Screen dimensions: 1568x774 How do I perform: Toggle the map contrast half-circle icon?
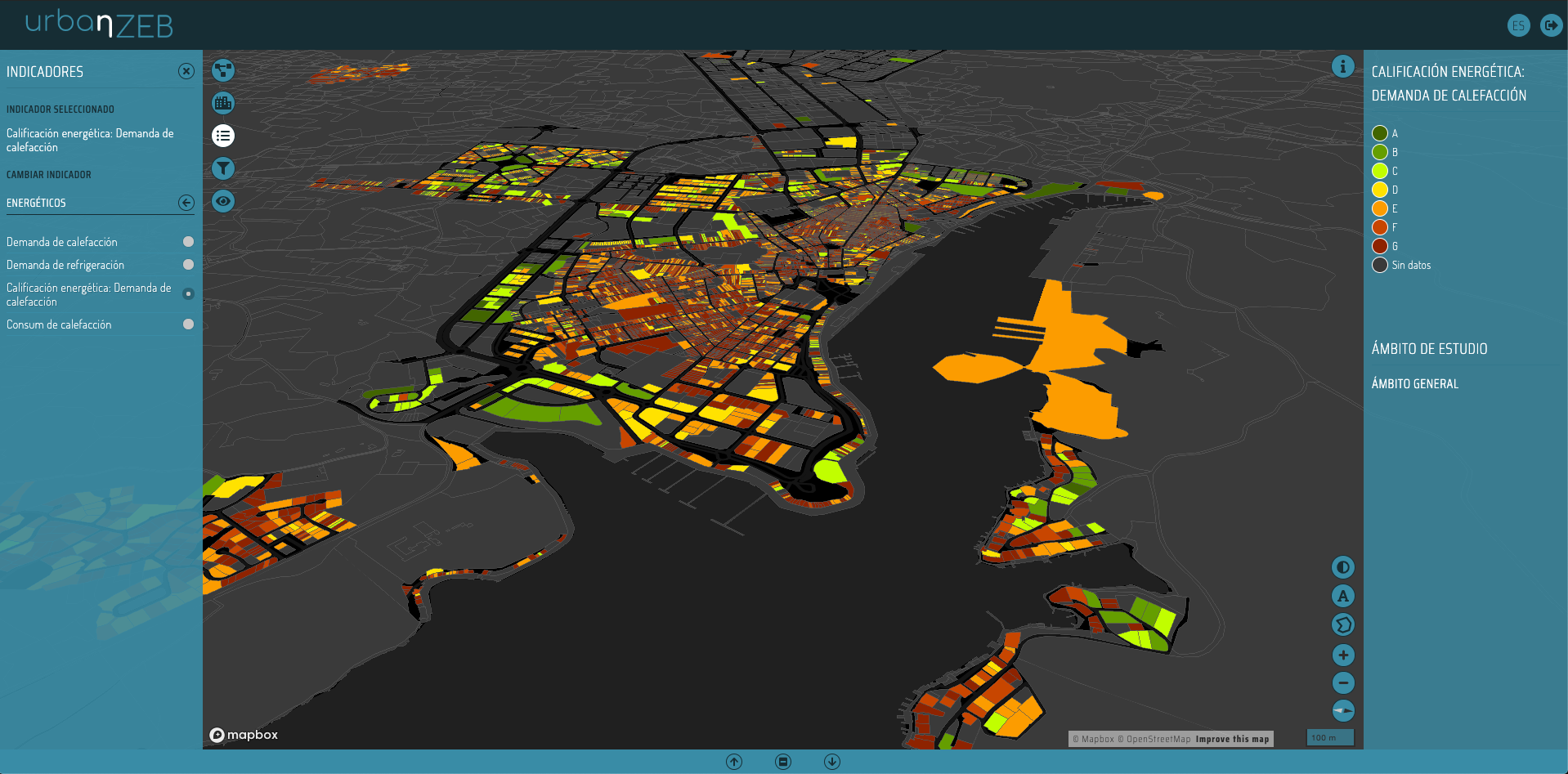point(1343,567)
